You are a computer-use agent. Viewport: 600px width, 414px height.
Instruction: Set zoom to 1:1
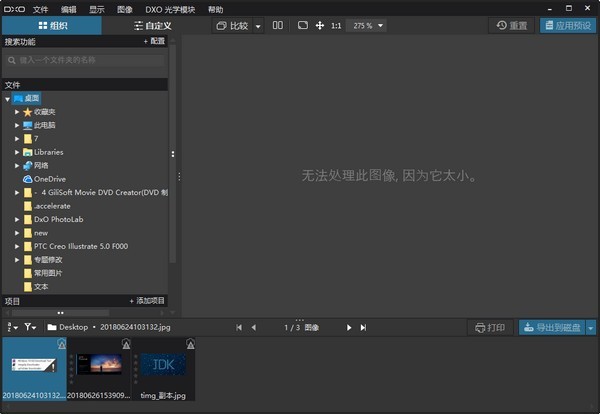point(336,26)
